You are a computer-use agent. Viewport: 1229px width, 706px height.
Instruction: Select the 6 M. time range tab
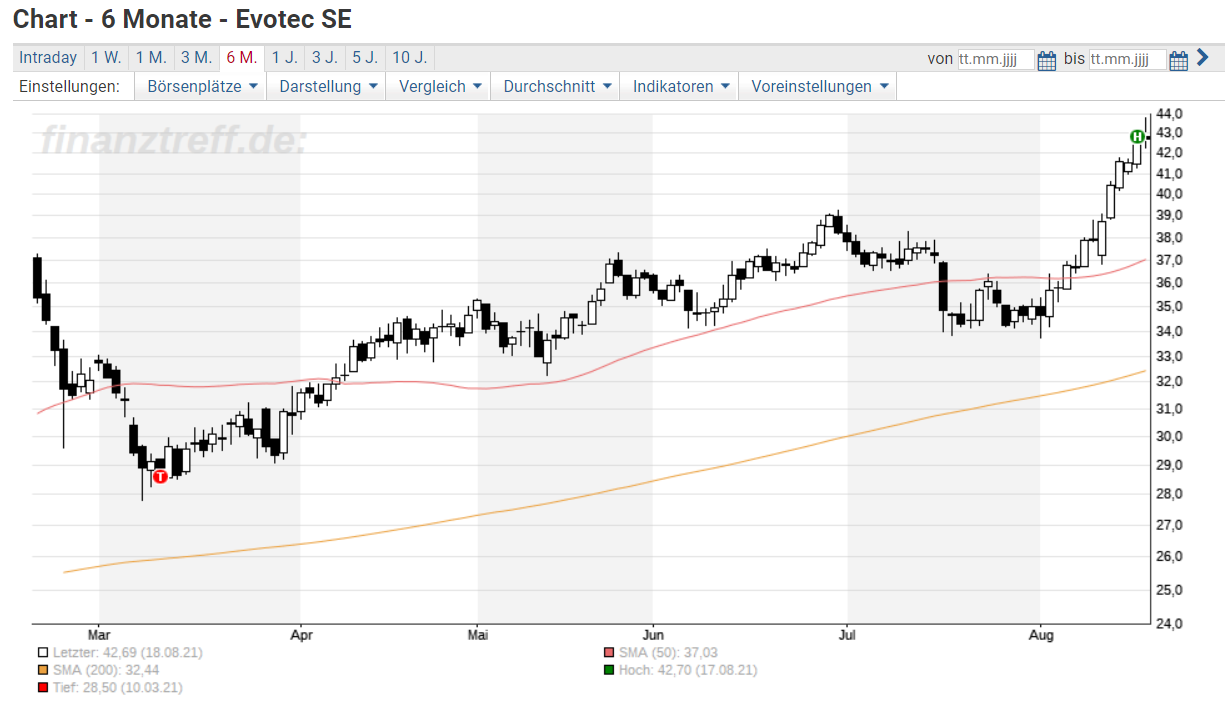pos(242,58)
